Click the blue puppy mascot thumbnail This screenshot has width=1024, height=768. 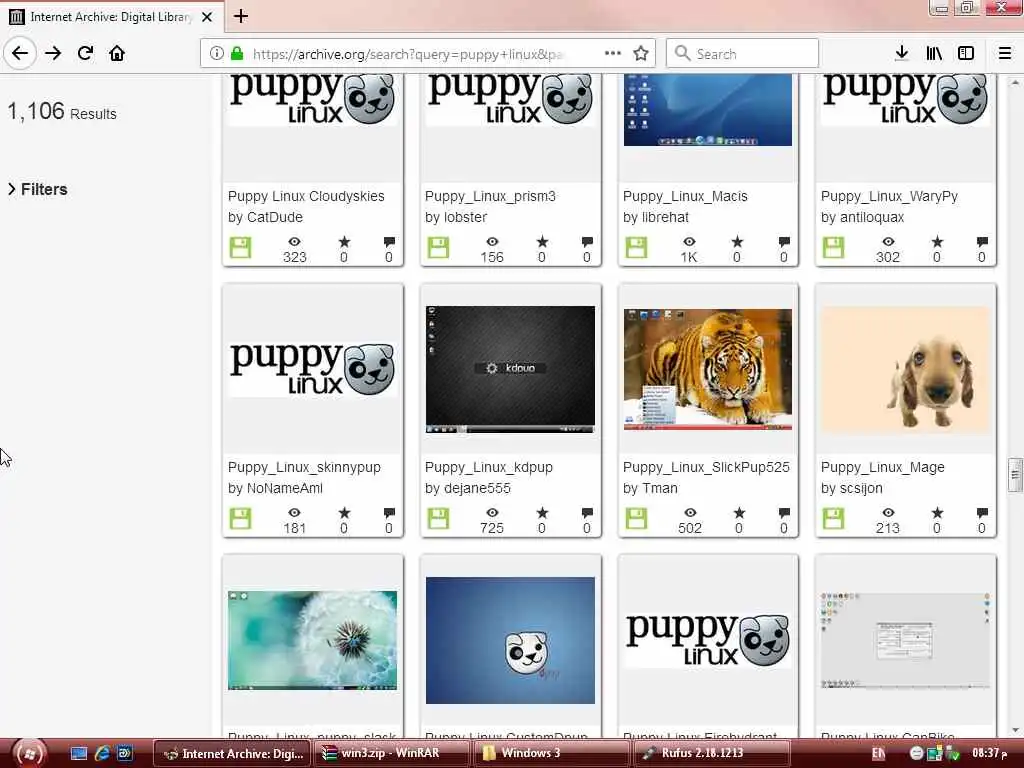(x=510, y=641)
